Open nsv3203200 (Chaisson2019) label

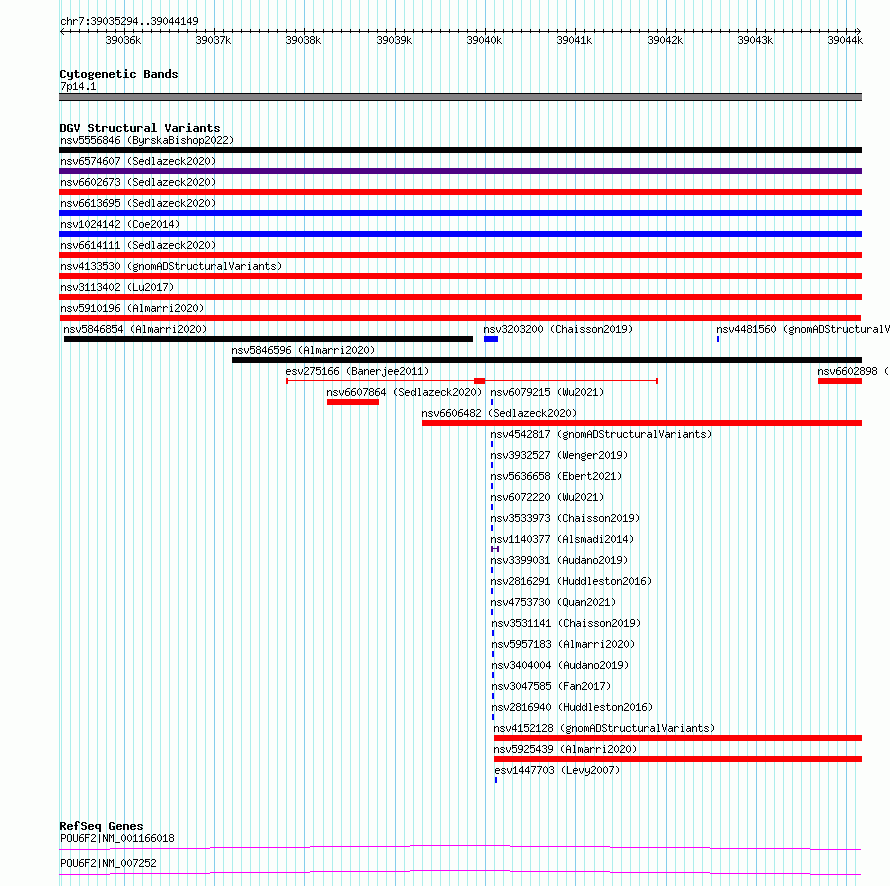558,329
